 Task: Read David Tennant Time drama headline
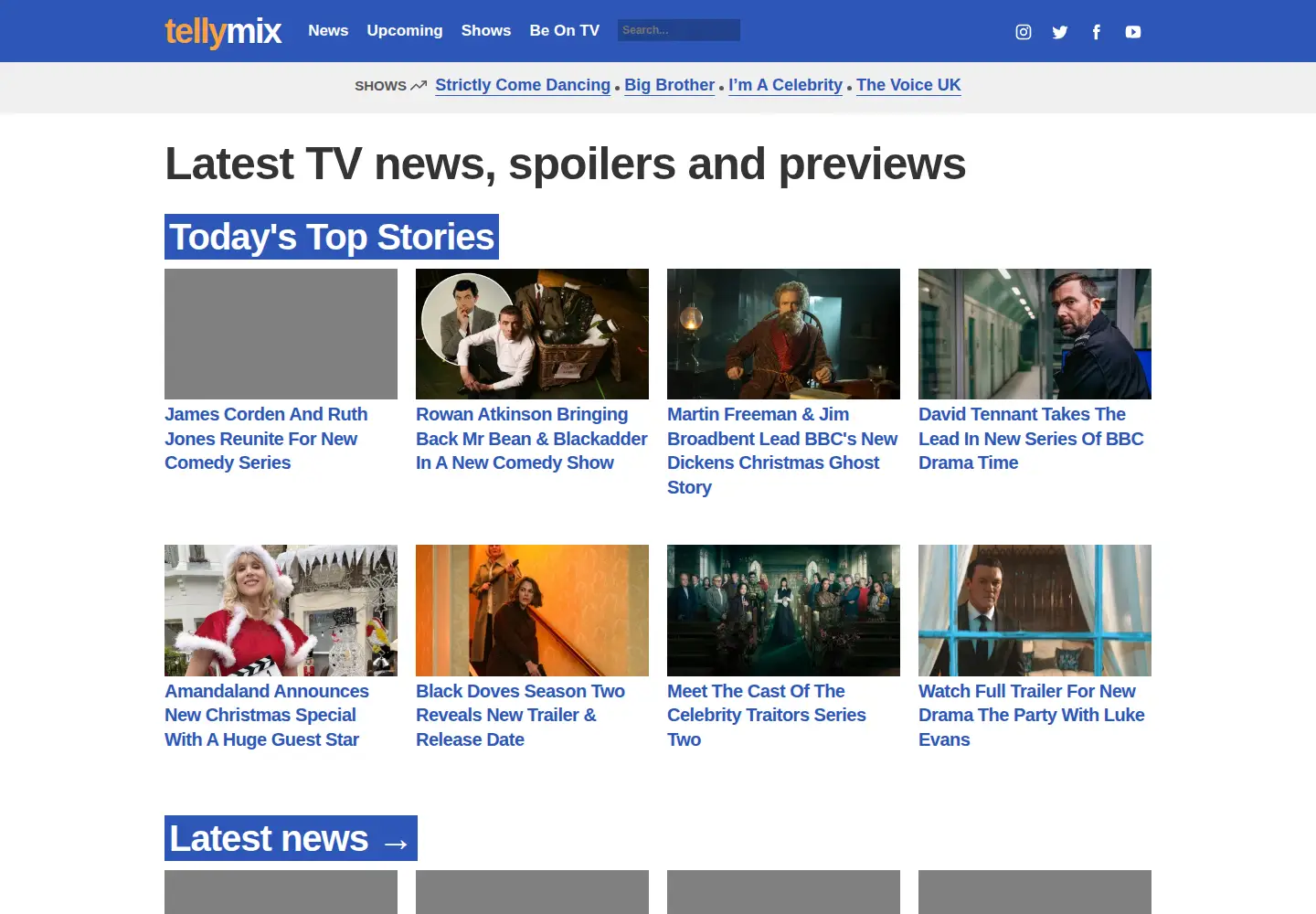coord(1031,439)
